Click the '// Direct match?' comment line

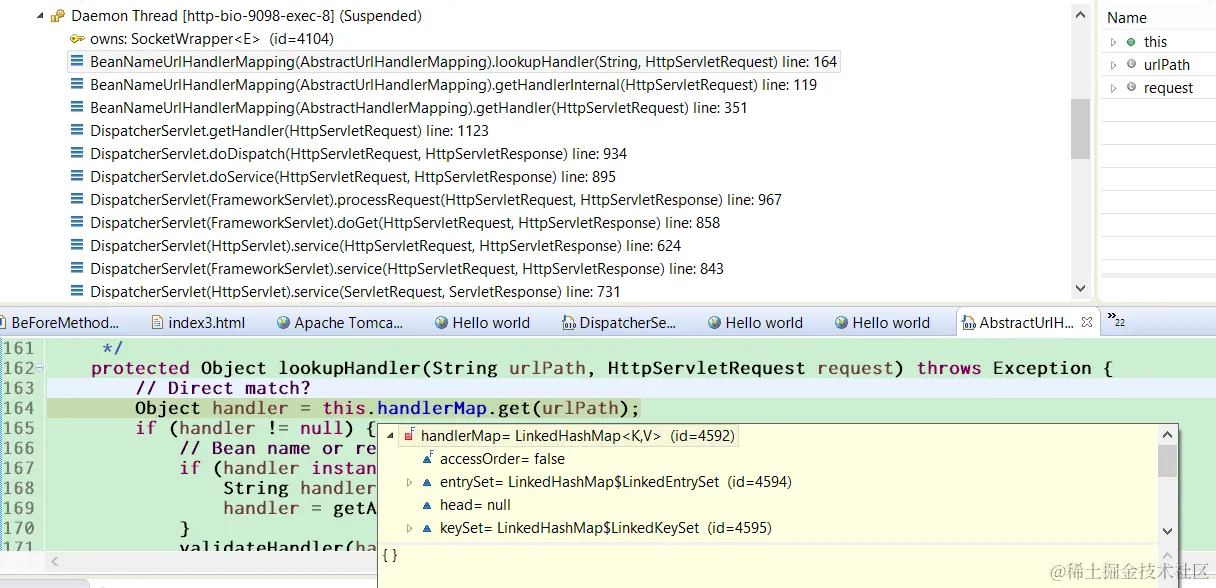223,388
